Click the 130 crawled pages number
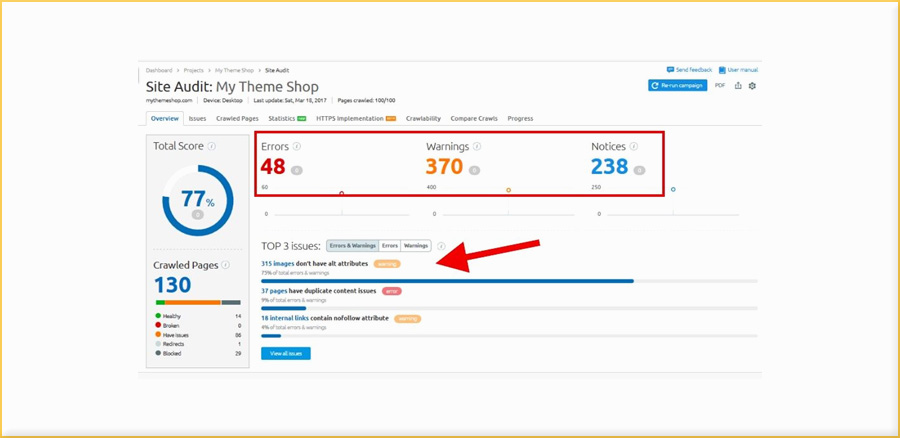900x438 pixels. point(173,285)
